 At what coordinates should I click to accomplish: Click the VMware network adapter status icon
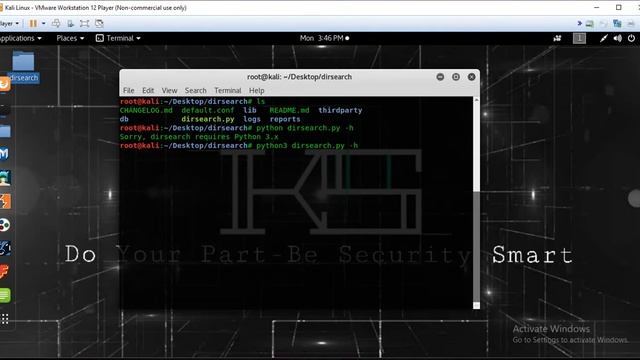click(x=617, y=24)
